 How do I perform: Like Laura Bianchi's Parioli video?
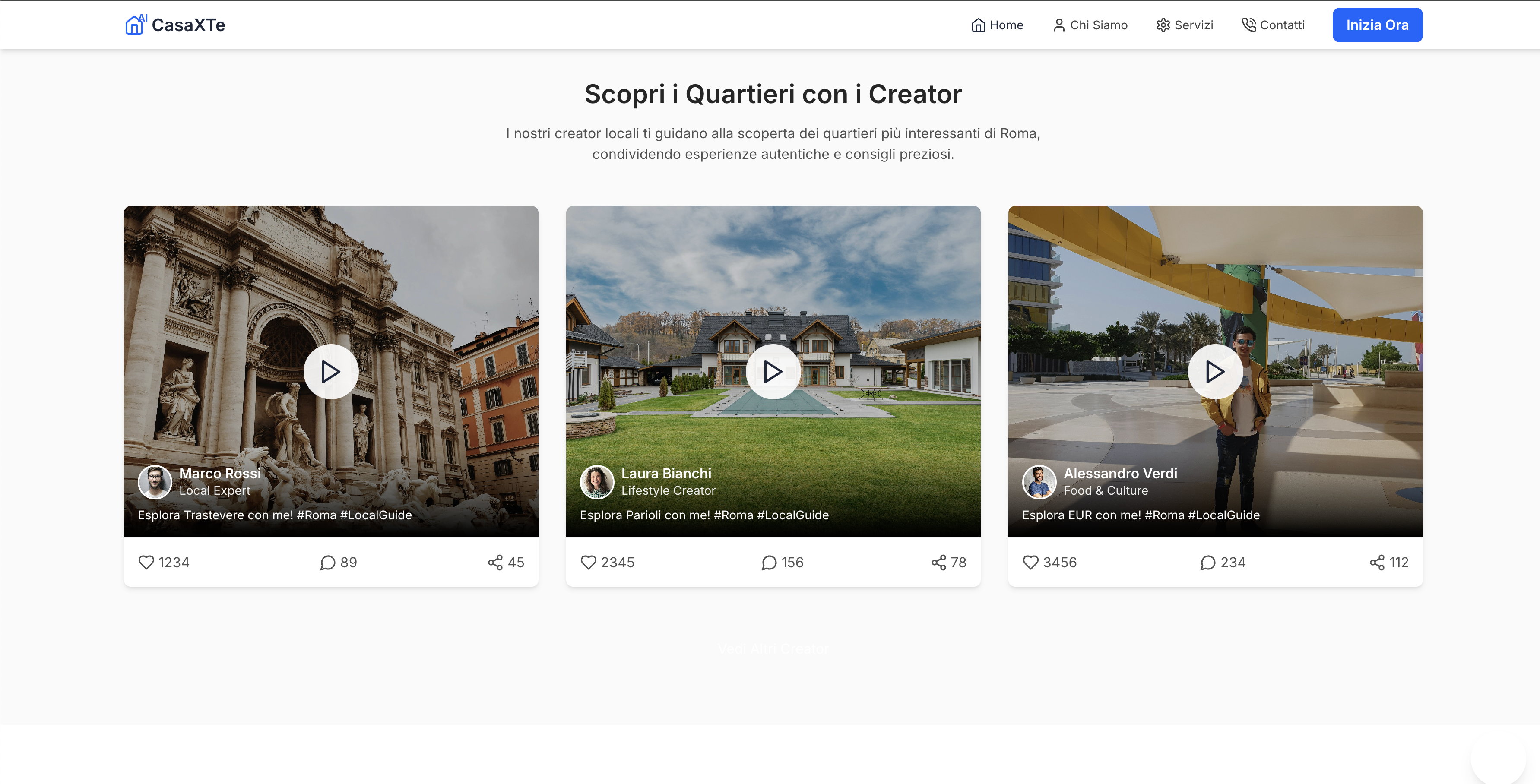pos(588,562)
